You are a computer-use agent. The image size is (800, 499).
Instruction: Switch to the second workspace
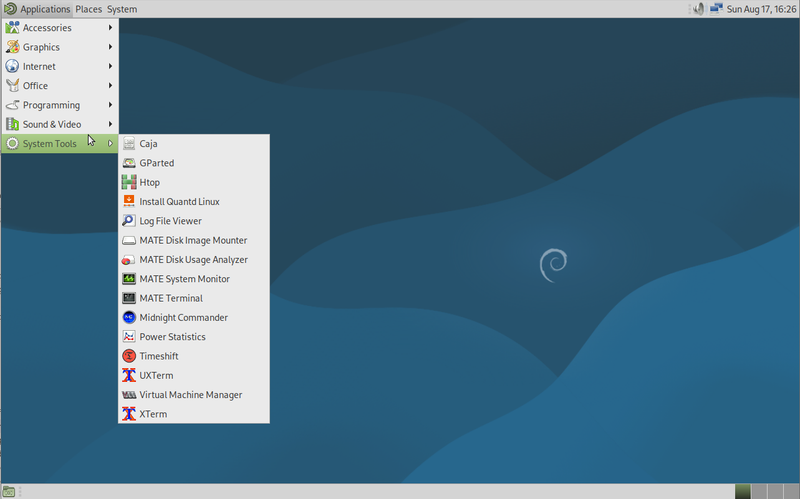coord(759,491)
